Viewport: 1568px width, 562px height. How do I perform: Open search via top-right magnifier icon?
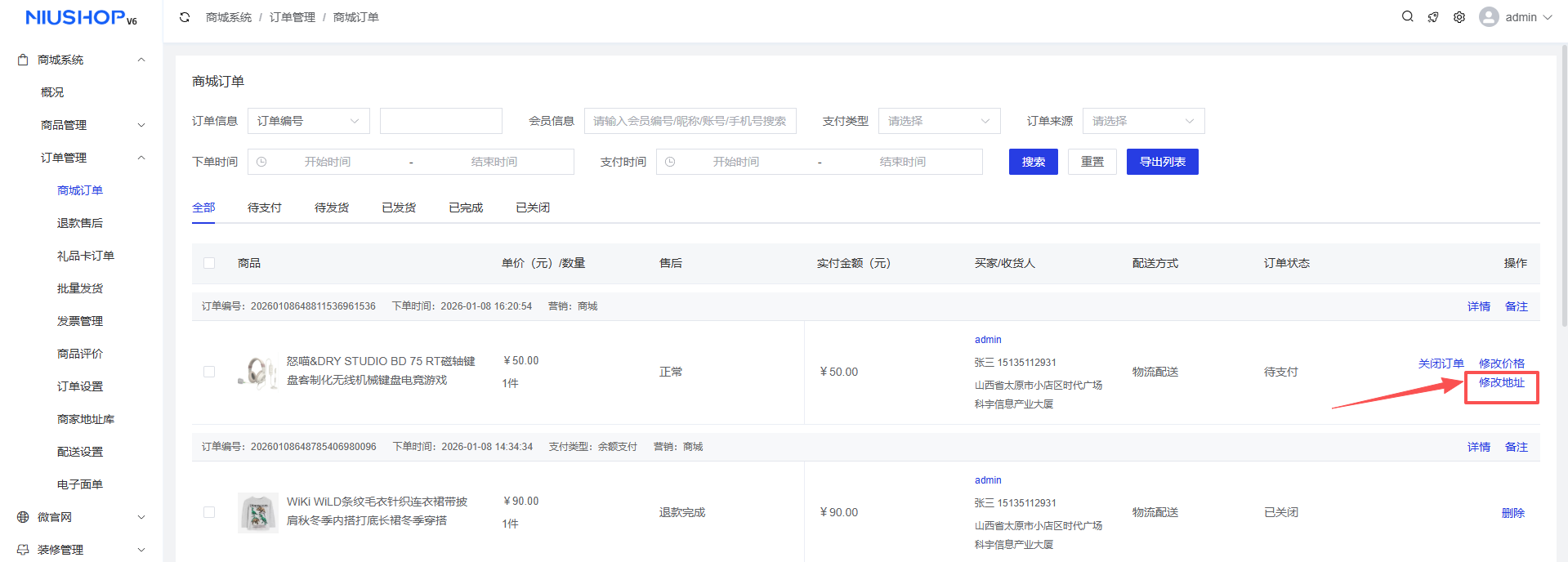coord(1407,16)
